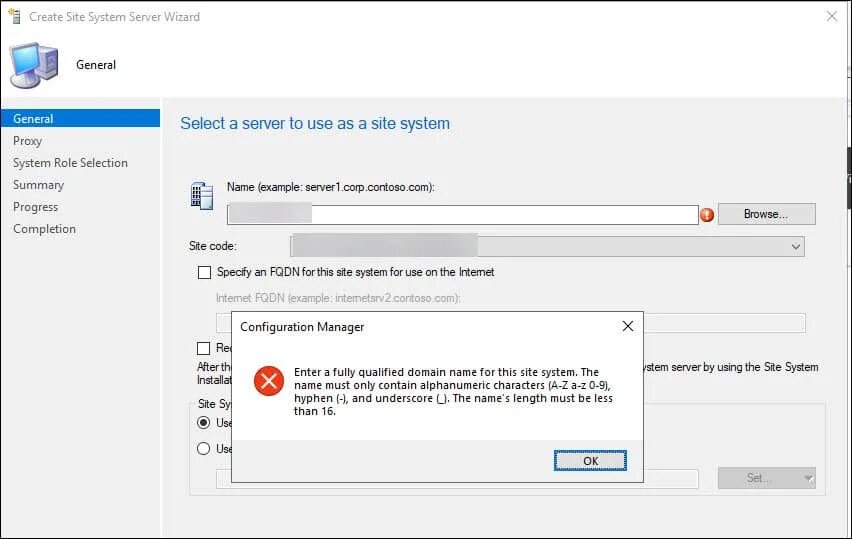Select the second unselected radio button
The image size is (852, 539).
(x=204, y=448)
